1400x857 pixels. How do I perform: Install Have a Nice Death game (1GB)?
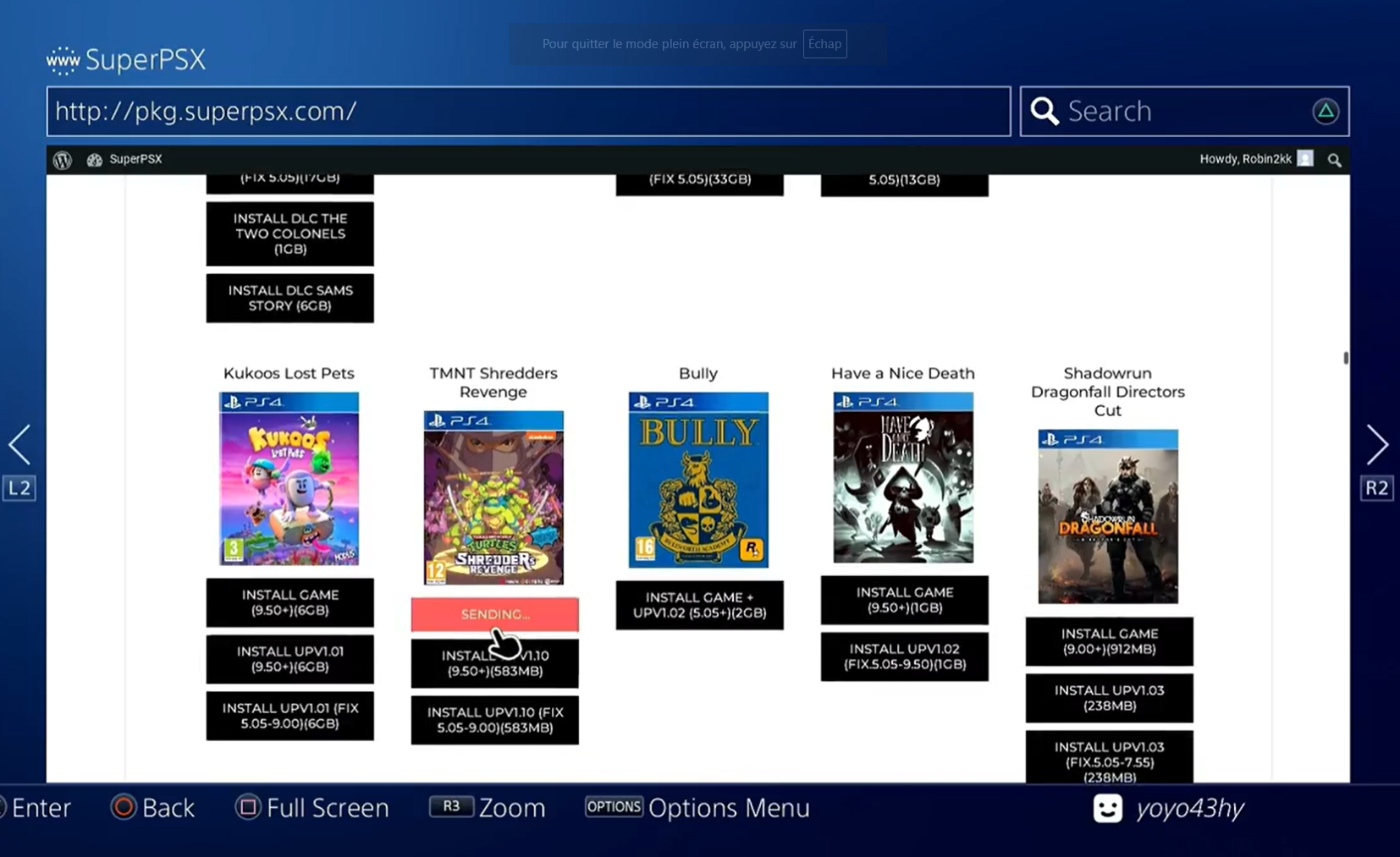click(905, 600)
